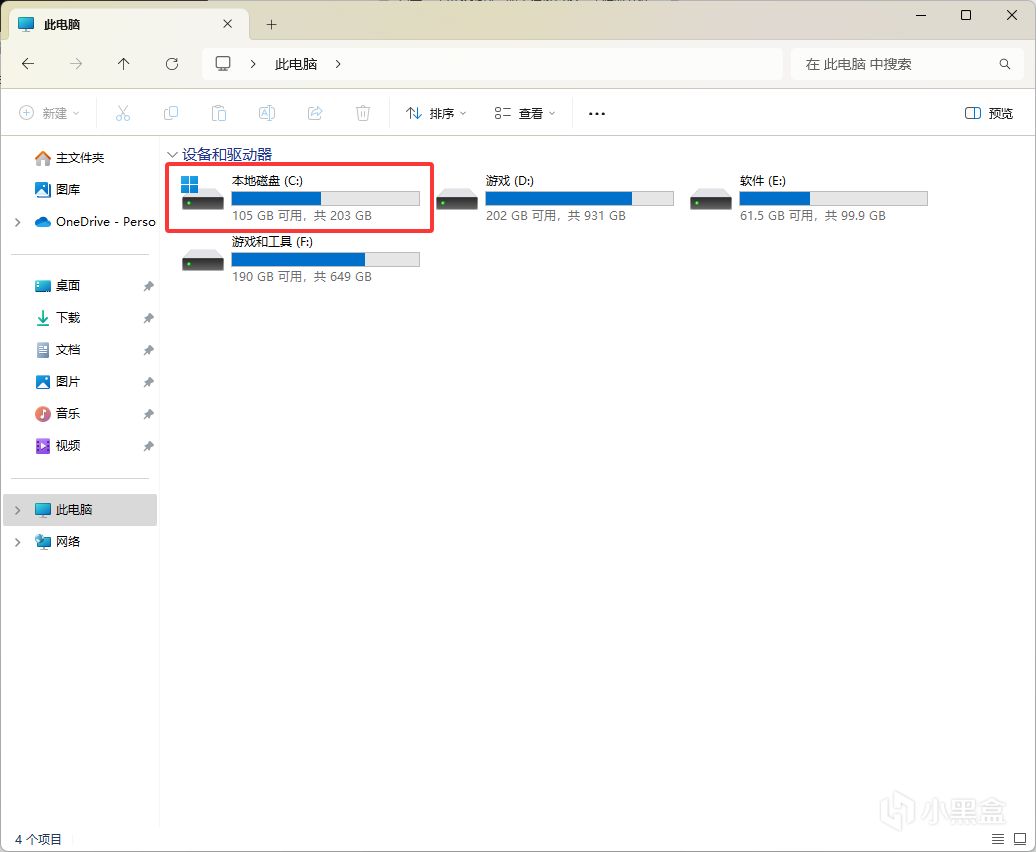Viewport: 1036px width, 852px height.
Task: Open 文档 in quick access
Action: click(57, 350)
